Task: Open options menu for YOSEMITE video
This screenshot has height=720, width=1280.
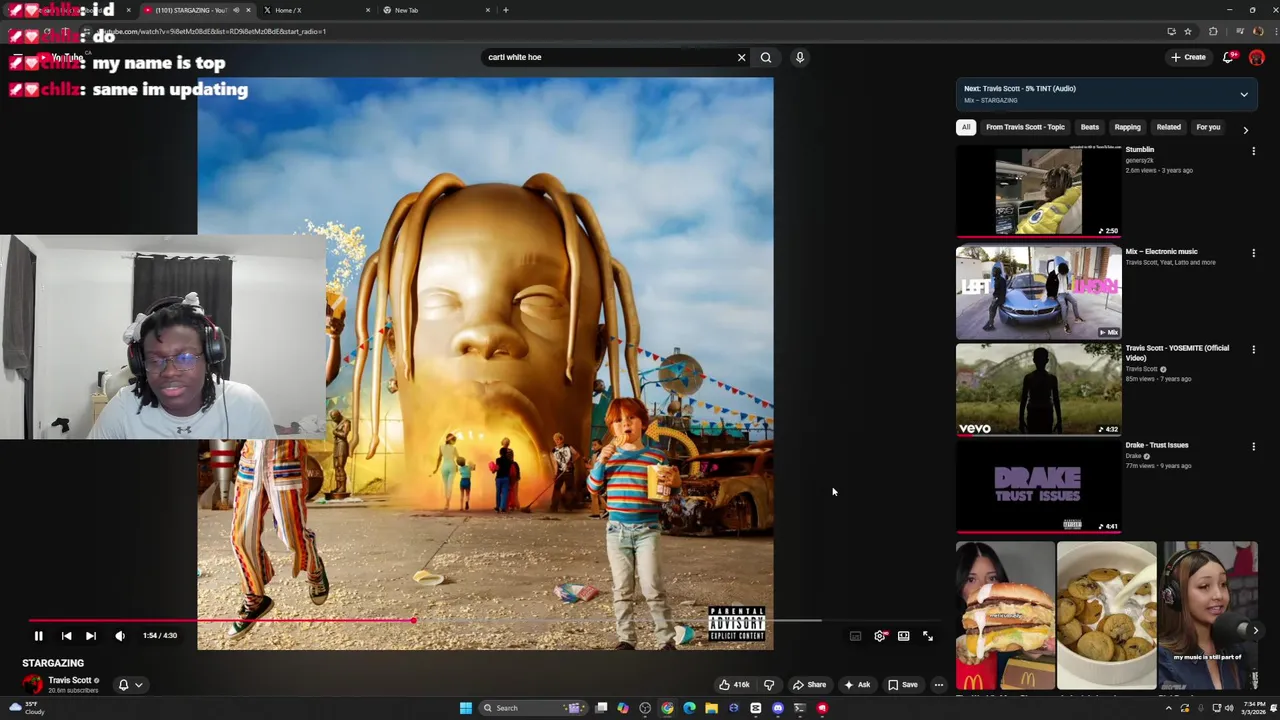Action: pyautogui.click(x=1253, y=350)
